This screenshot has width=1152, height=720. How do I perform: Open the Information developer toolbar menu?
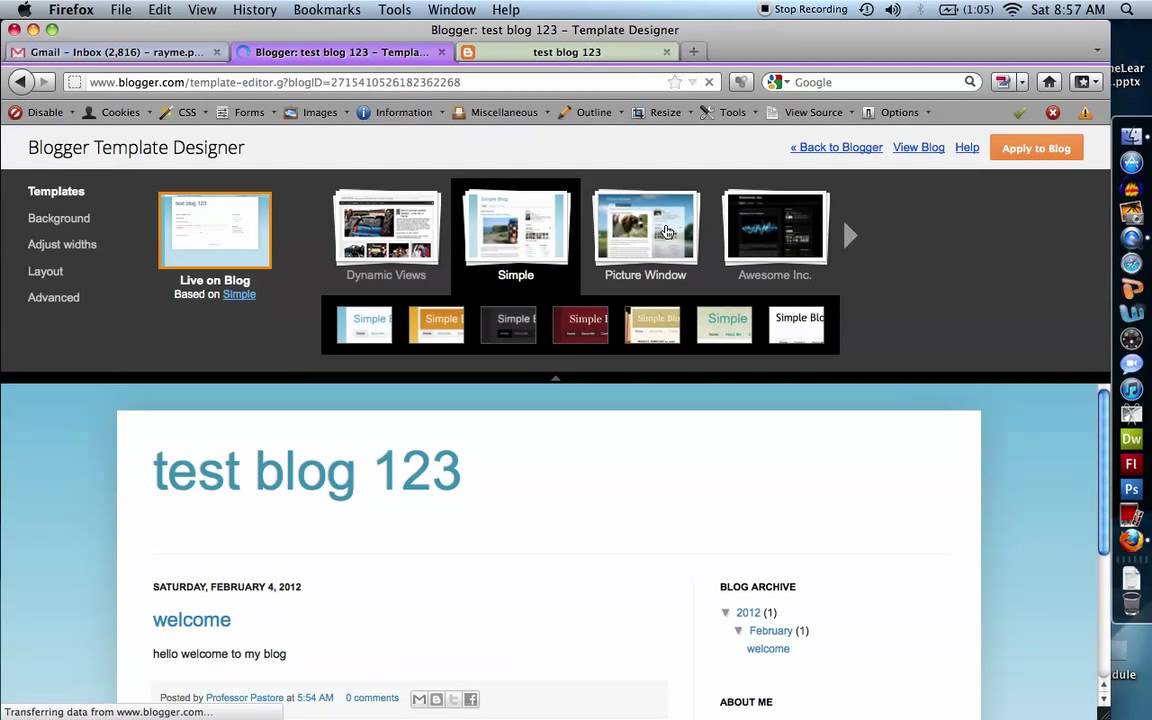(x=400, y=112)
